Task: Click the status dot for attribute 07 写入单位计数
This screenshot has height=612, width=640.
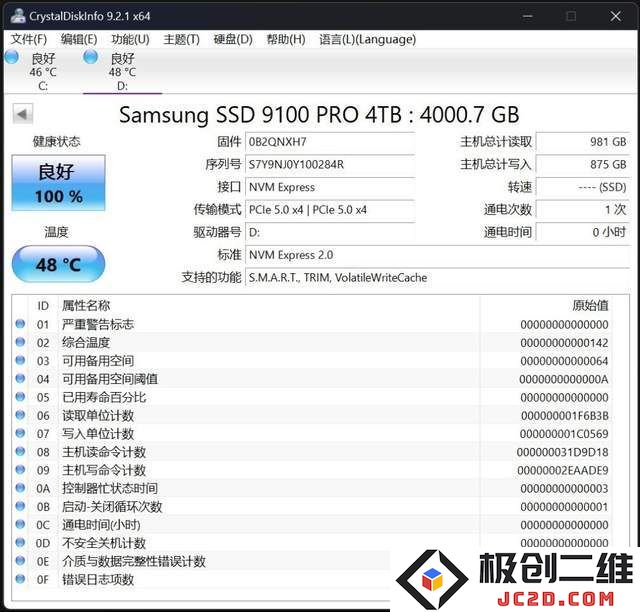Action: tap(20, 433)
